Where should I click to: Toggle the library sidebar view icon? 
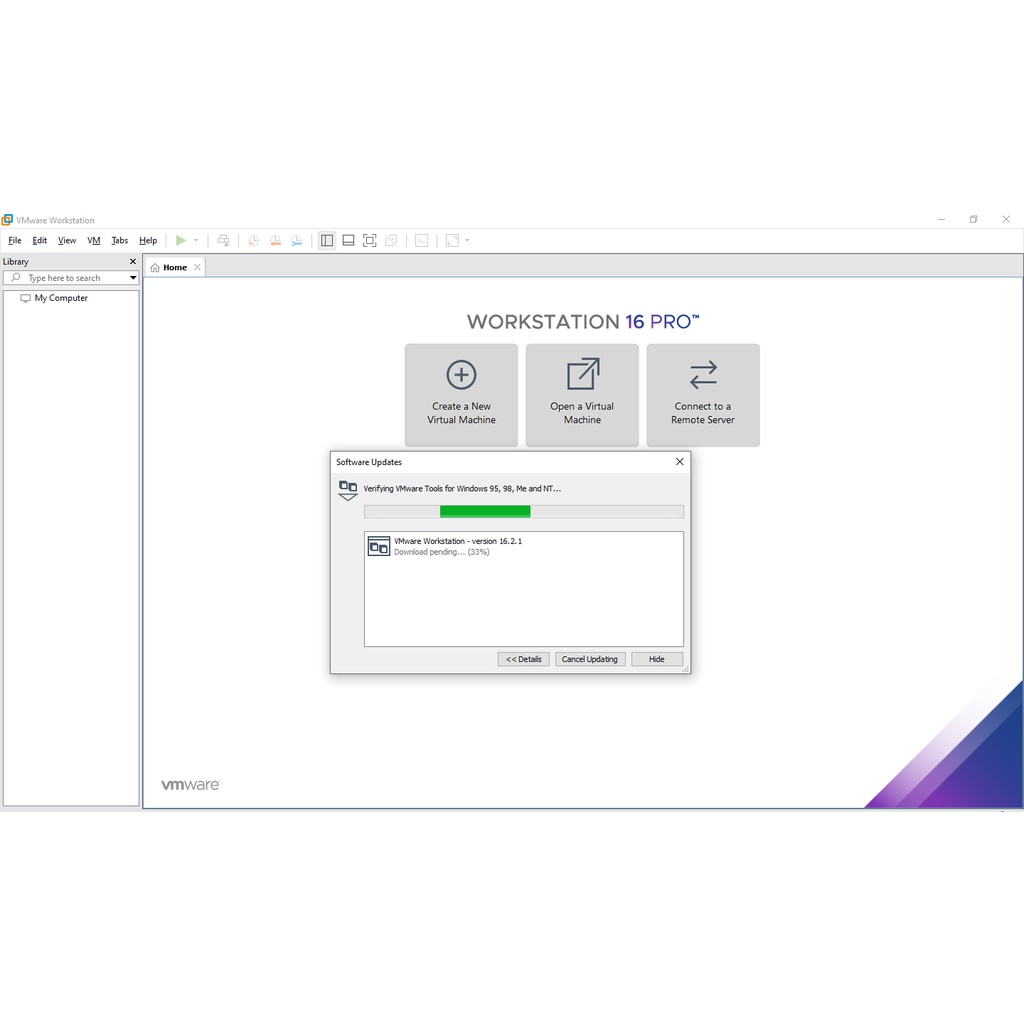327,240
